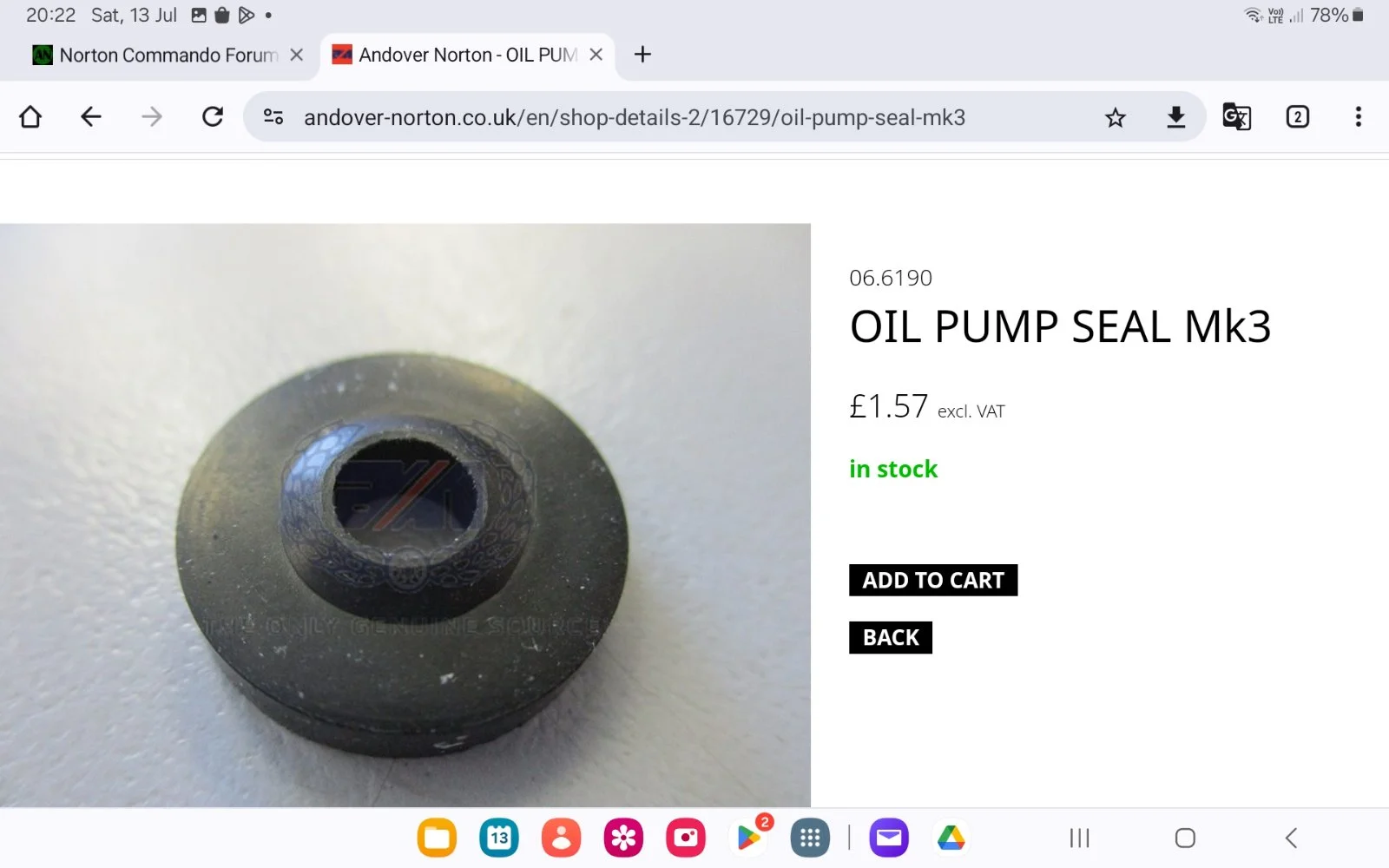This screenshot has height=868, width=1389.
Task: Reload the page with refresh icon
Action: pyautogui.click(x=213, y=117)
